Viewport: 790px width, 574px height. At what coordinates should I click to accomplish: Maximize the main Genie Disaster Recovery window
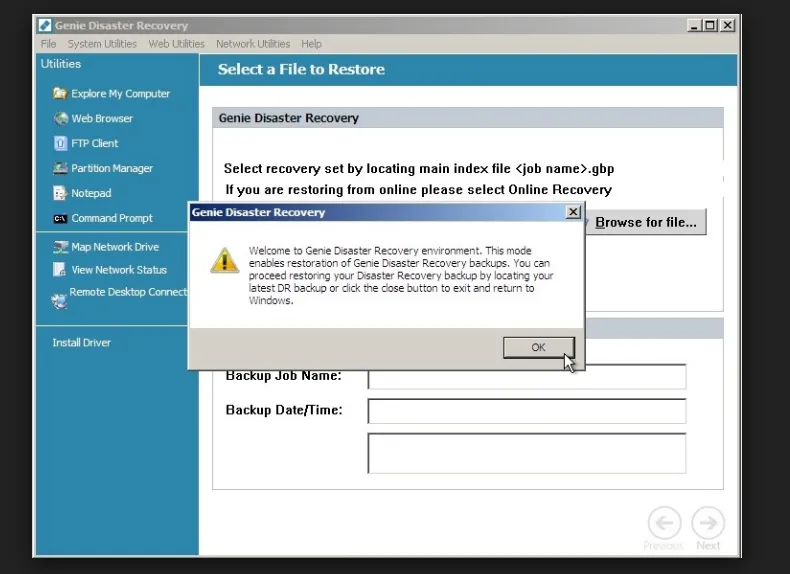click(x=710, y=25)
